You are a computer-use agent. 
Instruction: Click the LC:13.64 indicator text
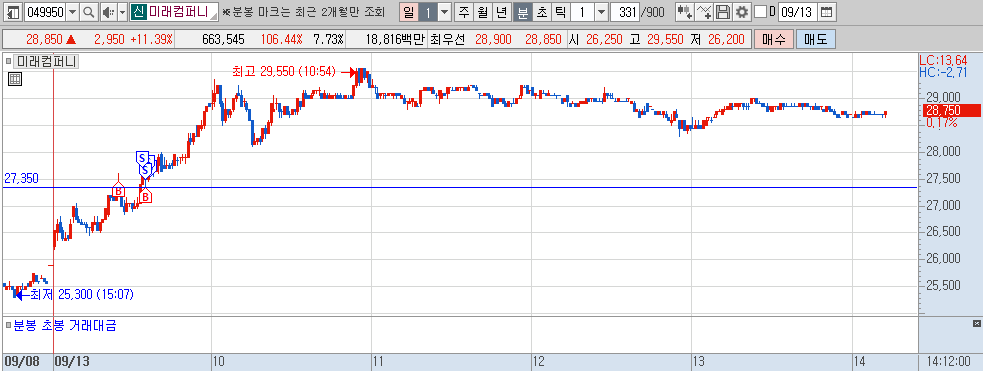943,61
